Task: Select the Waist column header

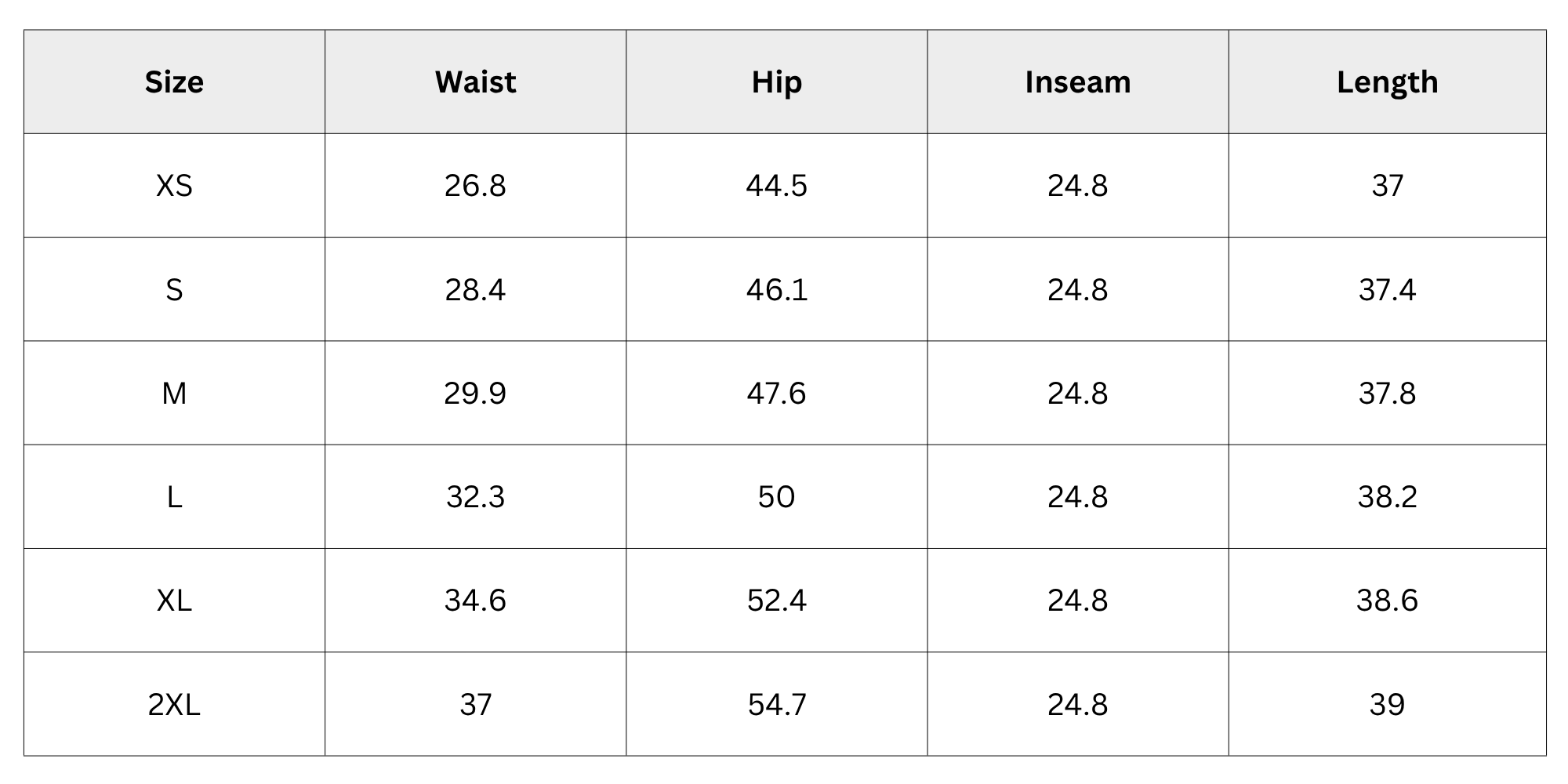Action: click(x=475, y=82)
